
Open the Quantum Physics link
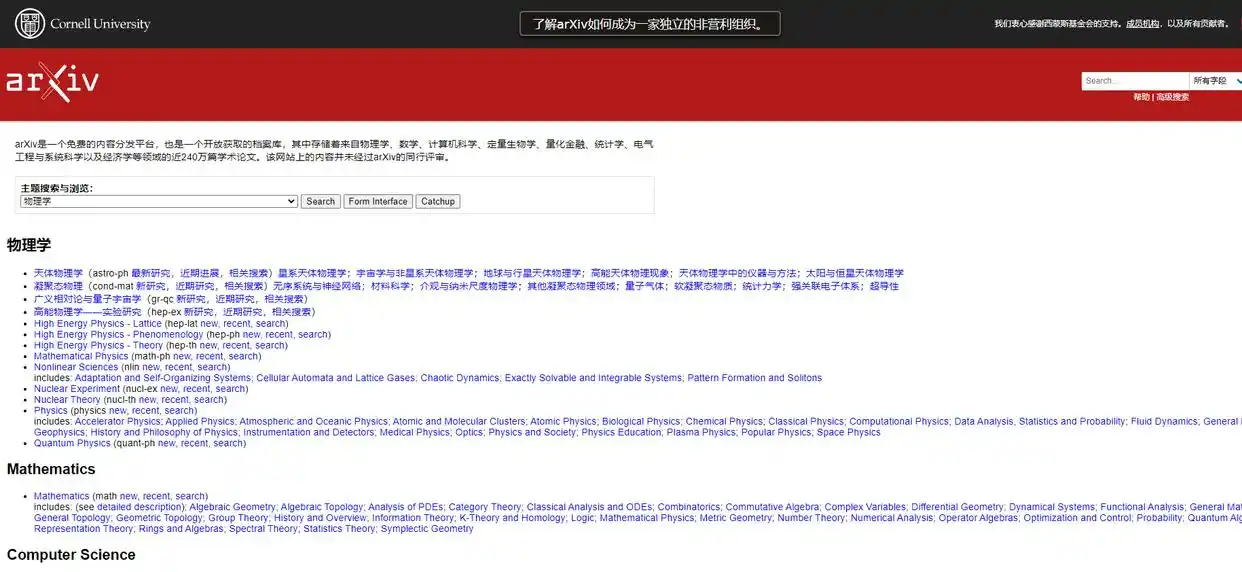pyautogui.click(x=72, y=443)
